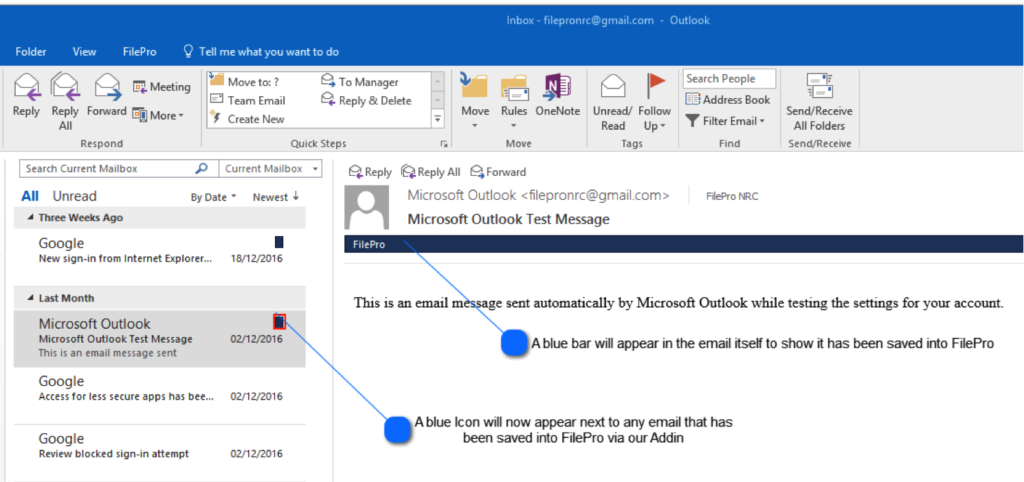Open the Filter Email dropdown
This screenshot has height=482, width=1024.
point(725,121)
